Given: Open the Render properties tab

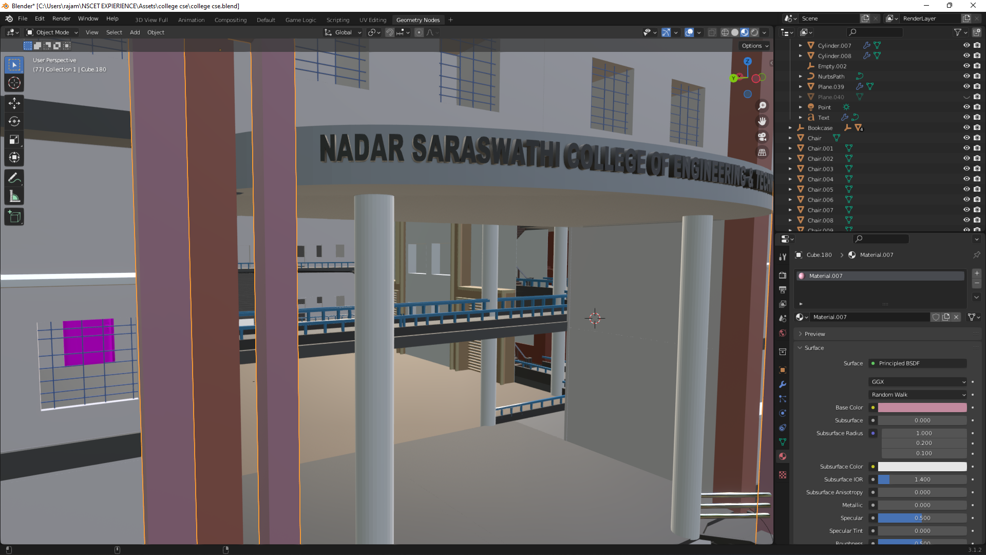Looking at the screenshot, I should coord(783,275).
